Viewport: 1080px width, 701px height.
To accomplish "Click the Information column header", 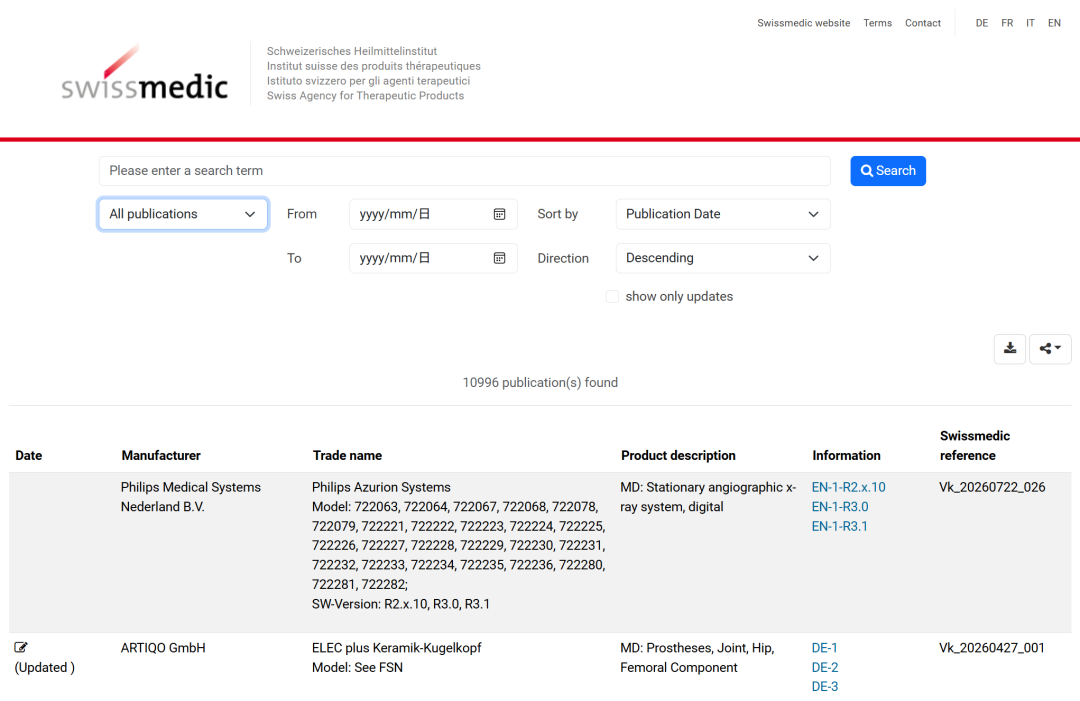I will click(x=847, y=456).
